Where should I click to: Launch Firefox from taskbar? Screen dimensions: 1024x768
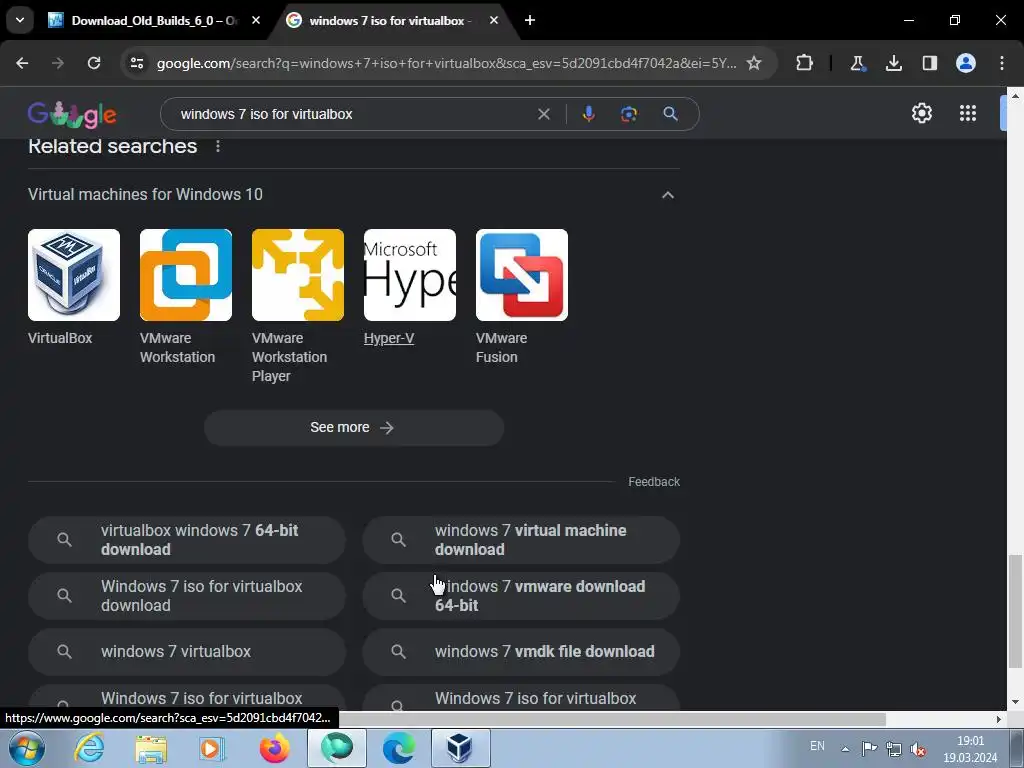274,748
